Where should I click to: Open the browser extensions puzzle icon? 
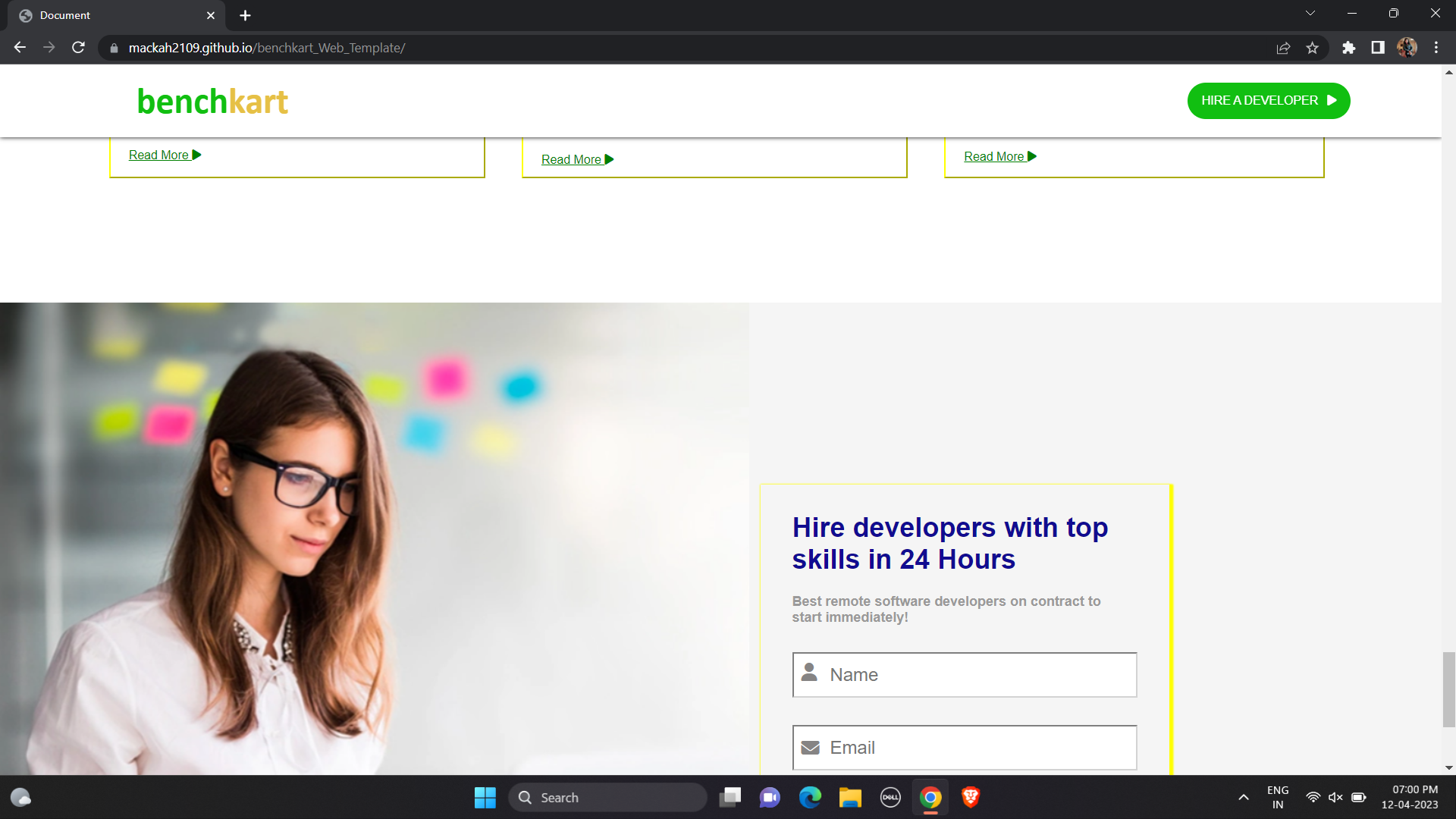[1349, 47]
